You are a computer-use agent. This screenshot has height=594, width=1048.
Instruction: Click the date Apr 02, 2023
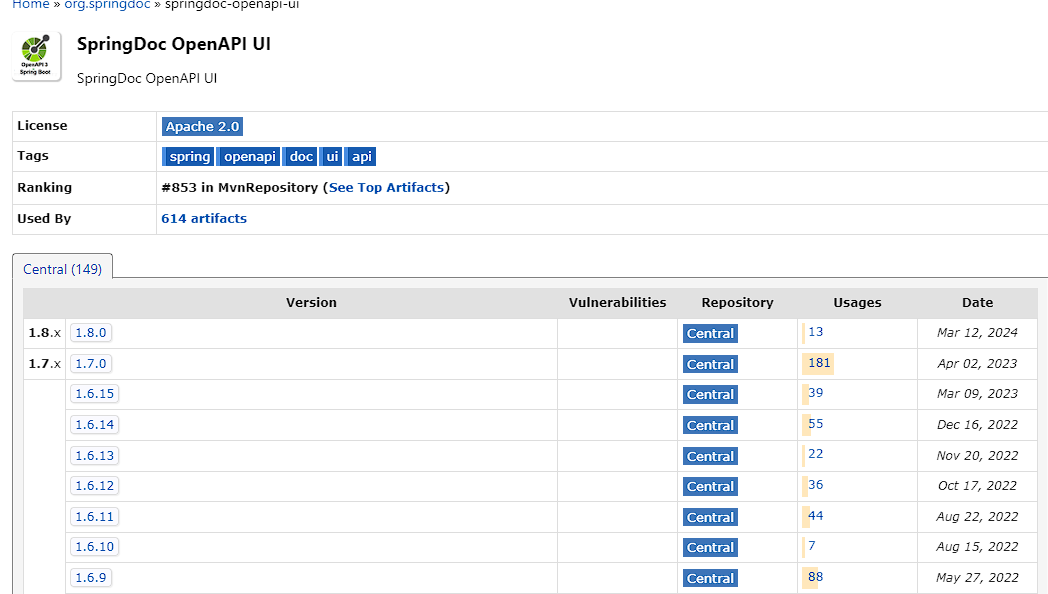[977, 363]
